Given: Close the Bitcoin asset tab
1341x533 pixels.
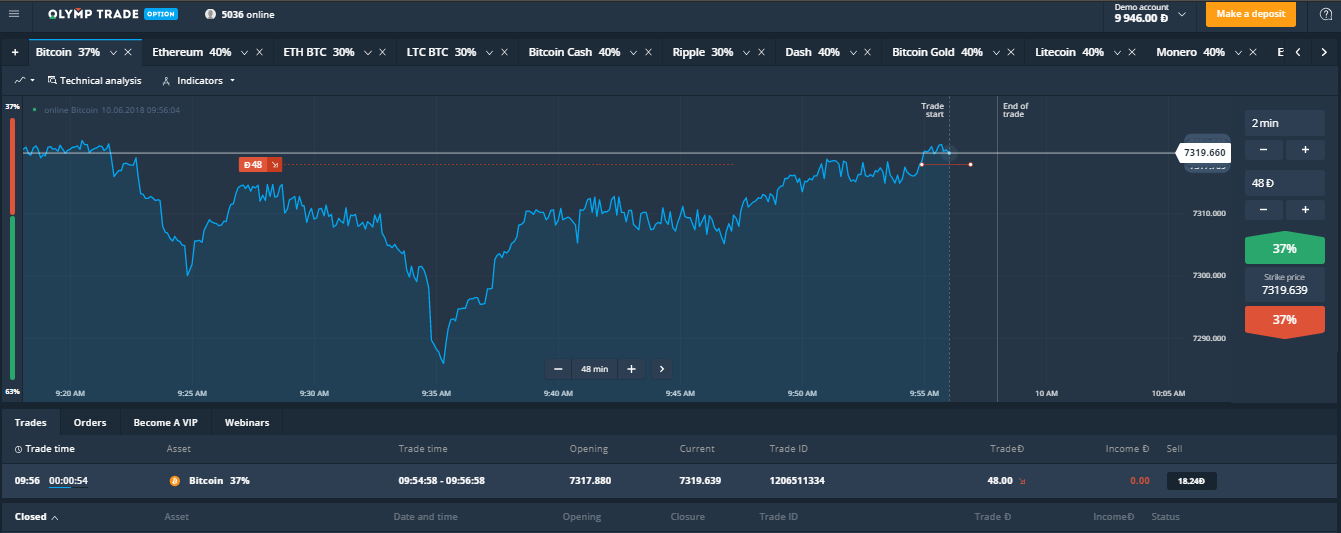Looking at the screenshot, I should 128,52.
